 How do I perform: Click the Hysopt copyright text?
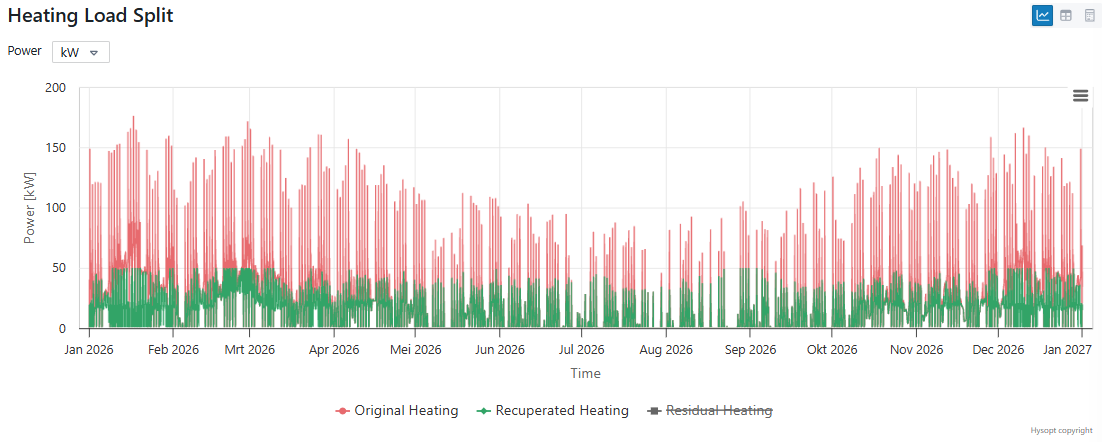(1061, 431)
